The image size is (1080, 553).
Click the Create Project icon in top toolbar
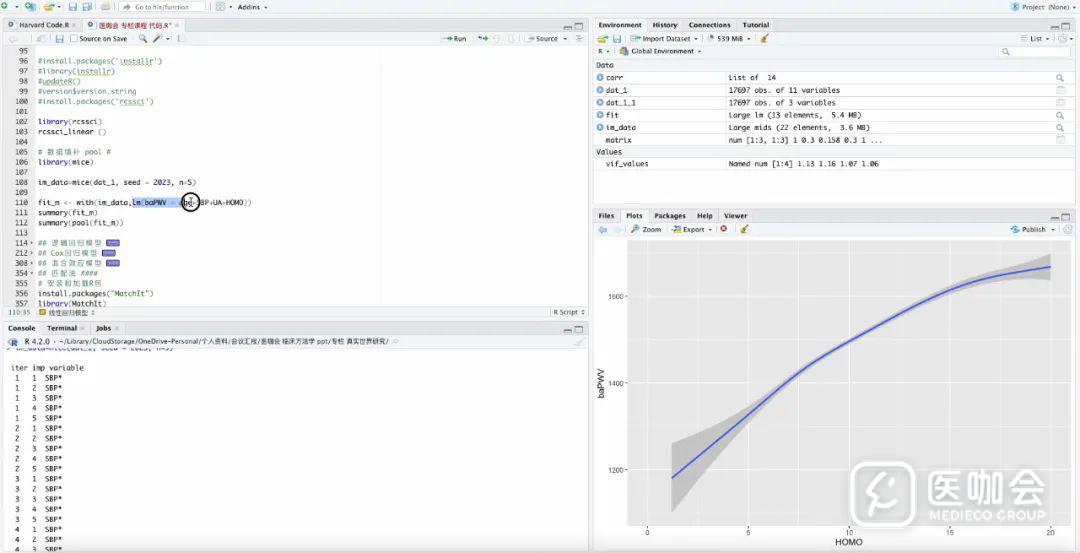coord(30,6)
